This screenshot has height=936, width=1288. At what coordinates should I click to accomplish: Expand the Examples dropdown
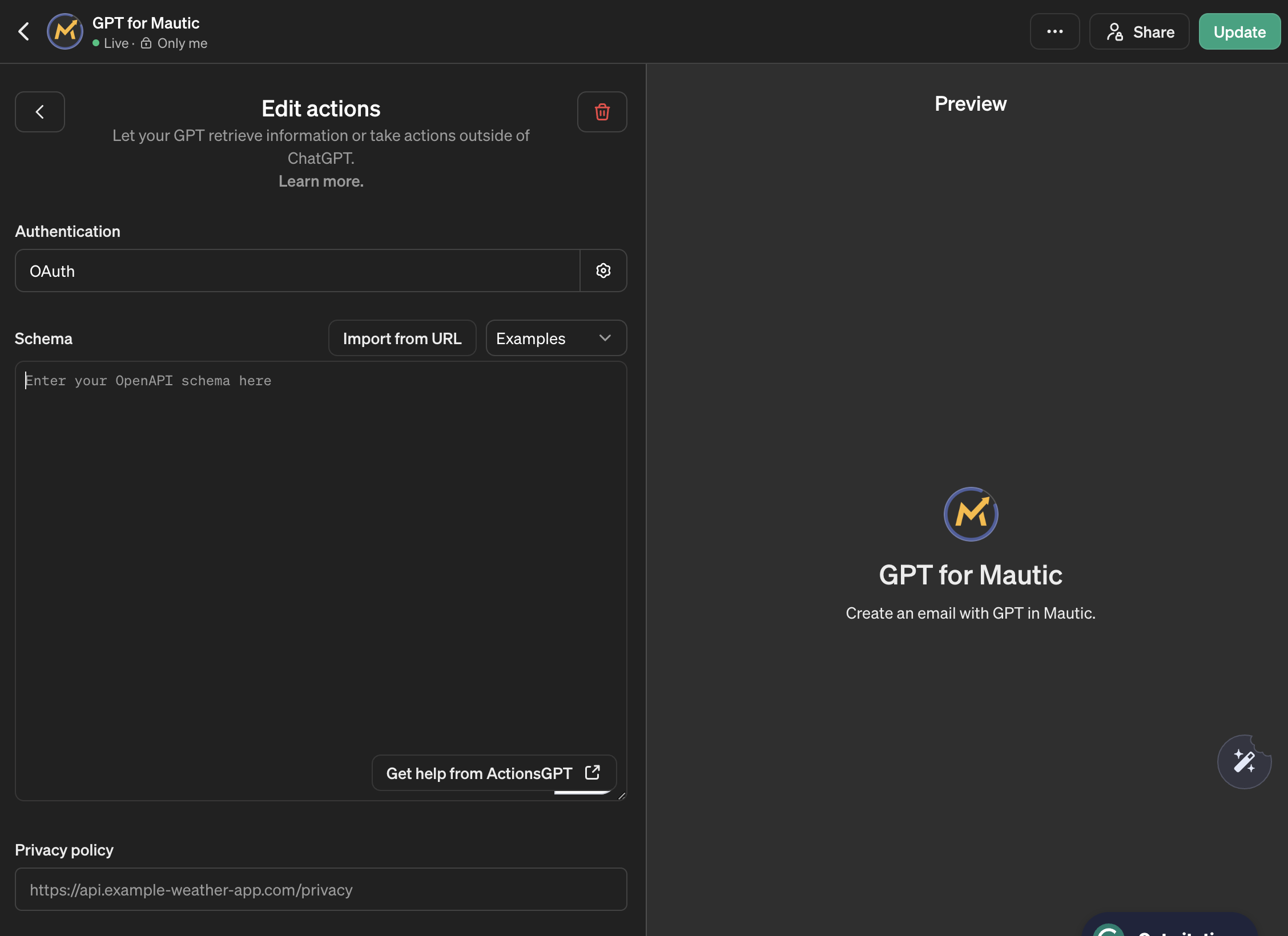pos(556,338)
